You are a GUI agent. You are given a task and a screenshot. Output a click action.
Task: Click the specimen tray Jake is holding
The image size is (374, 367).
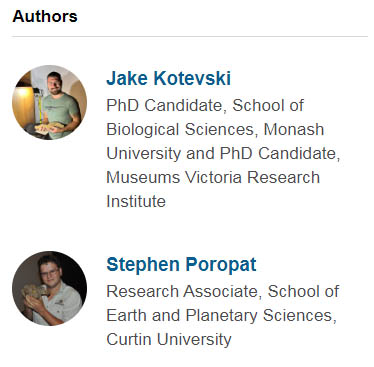(x=49, y=128)
